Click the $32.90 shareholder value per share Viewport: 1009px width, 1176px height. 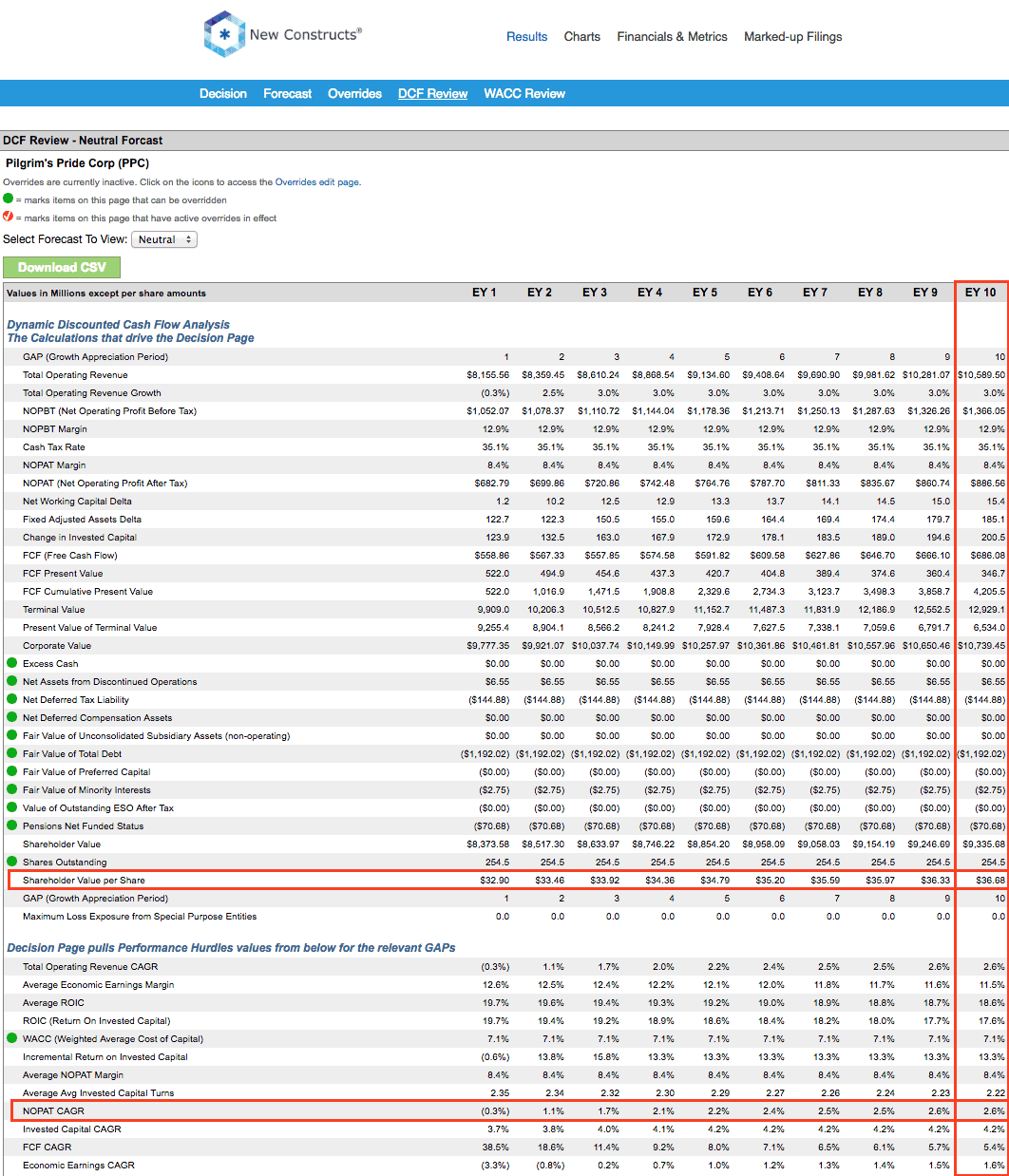(495, 881)
